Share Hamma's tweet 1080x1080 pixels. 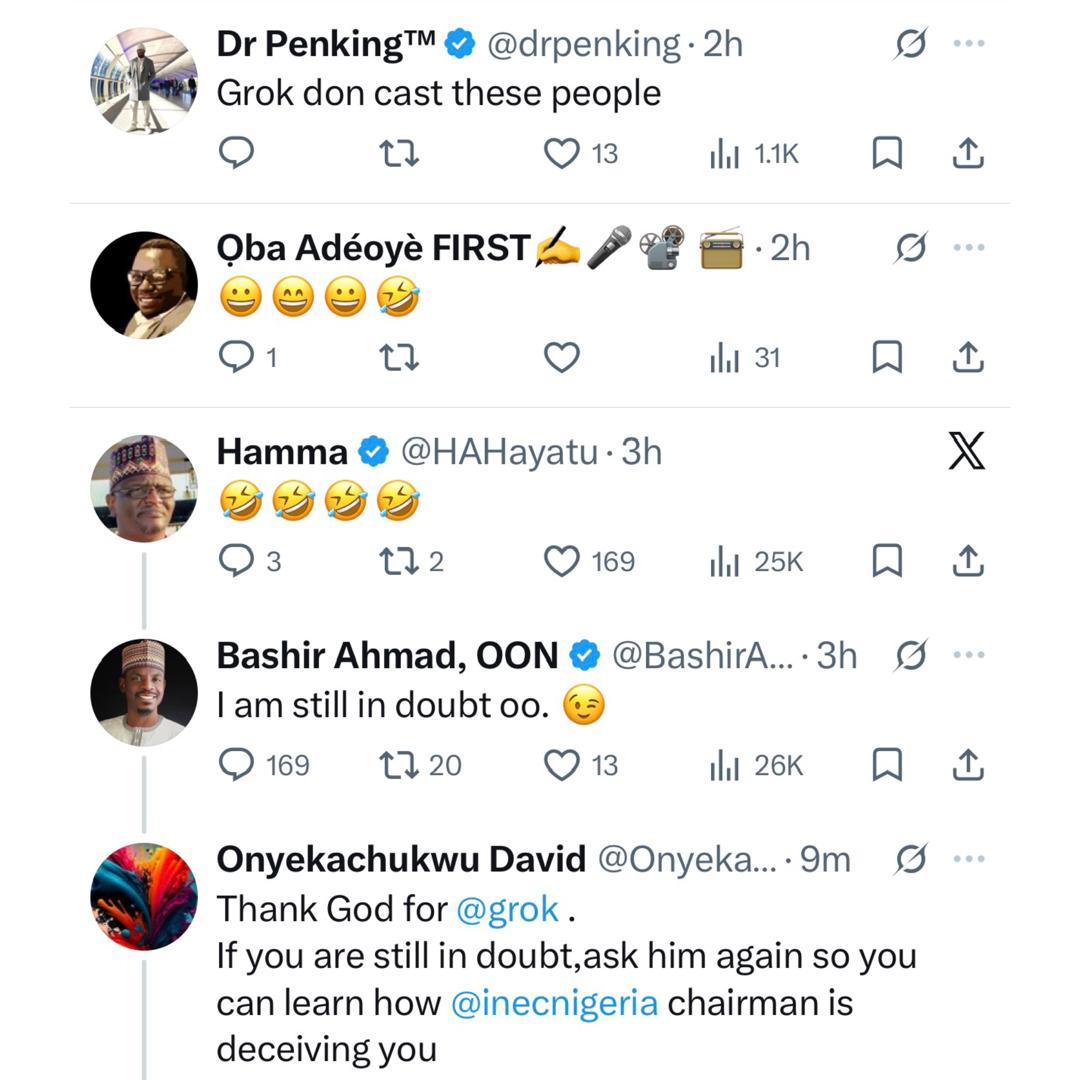pyautogui.click(x=968, y=561)
